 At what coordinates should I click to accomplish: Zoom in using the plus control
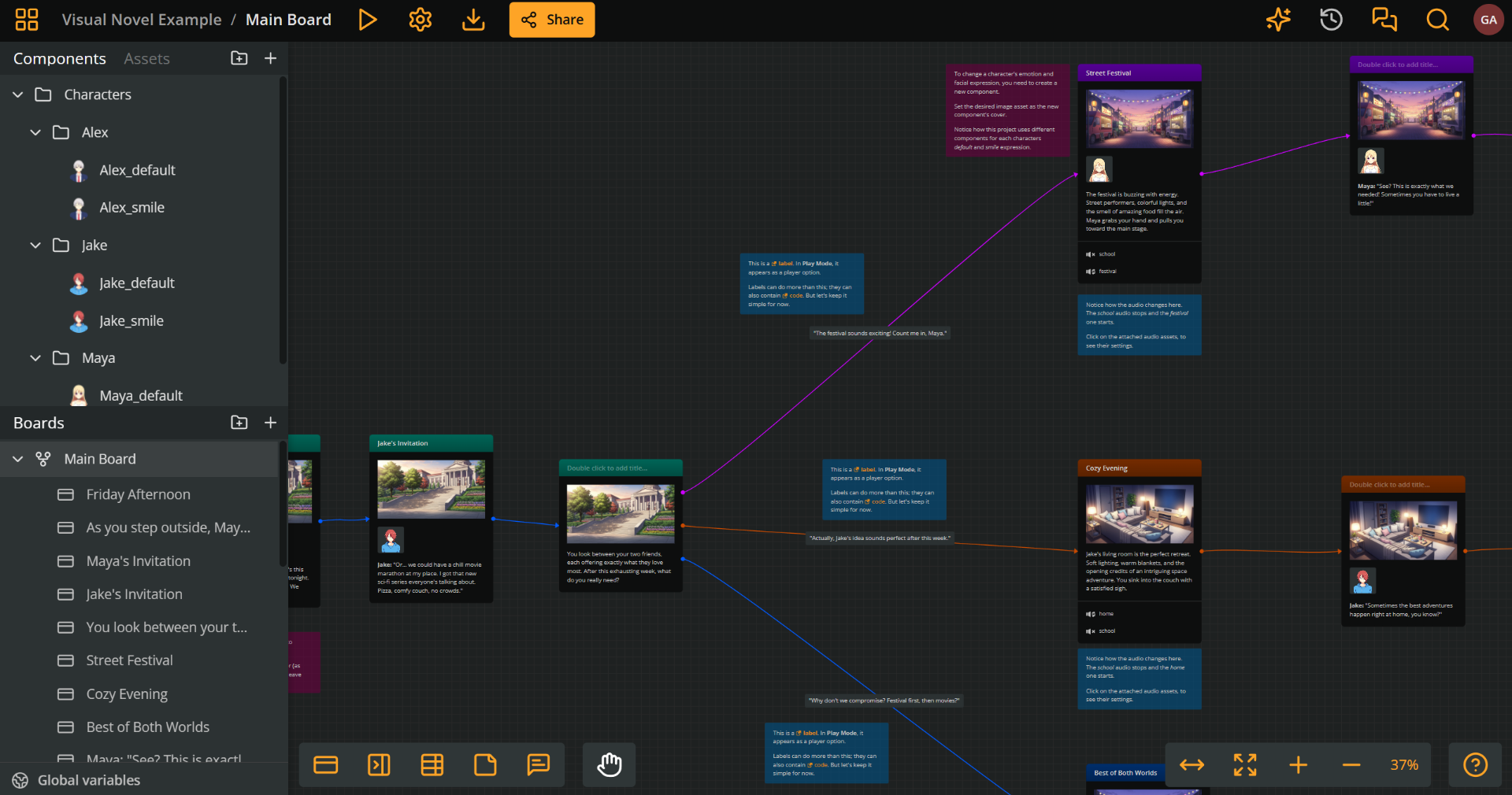[x=1298, y=764]
